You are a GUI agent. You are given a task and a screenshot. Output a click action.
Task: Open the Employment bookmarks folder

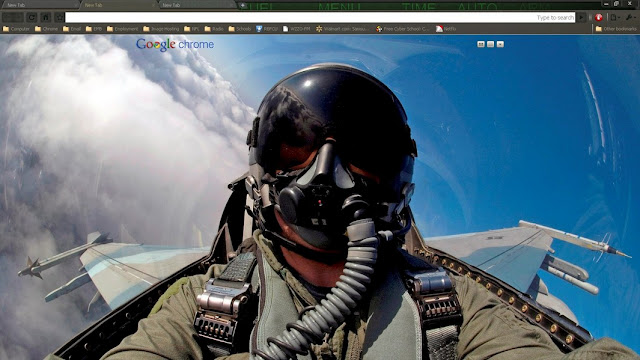click(122, 29)
